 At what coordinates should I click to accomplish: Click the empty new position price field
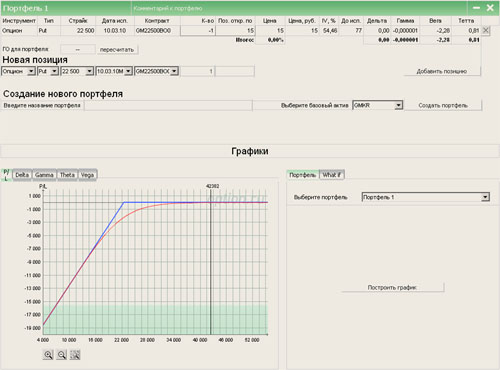click(235, 71)
